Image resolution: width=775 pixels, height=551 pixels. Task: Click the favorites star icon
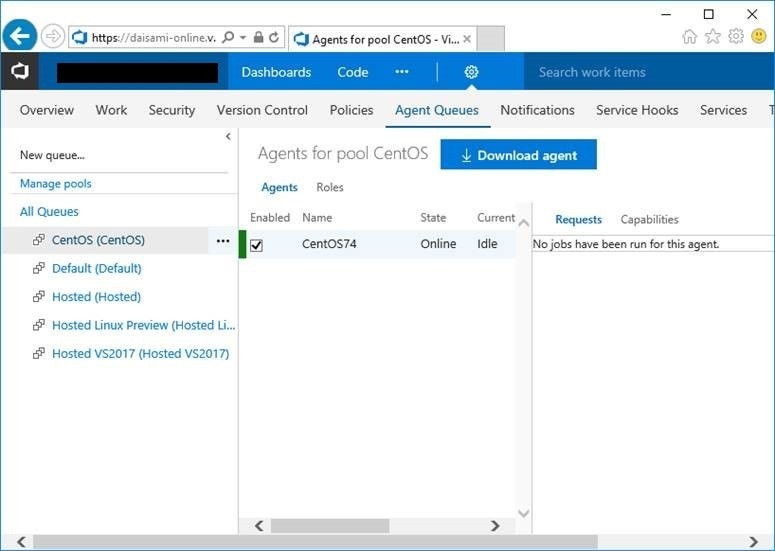[x=713, y=37]
